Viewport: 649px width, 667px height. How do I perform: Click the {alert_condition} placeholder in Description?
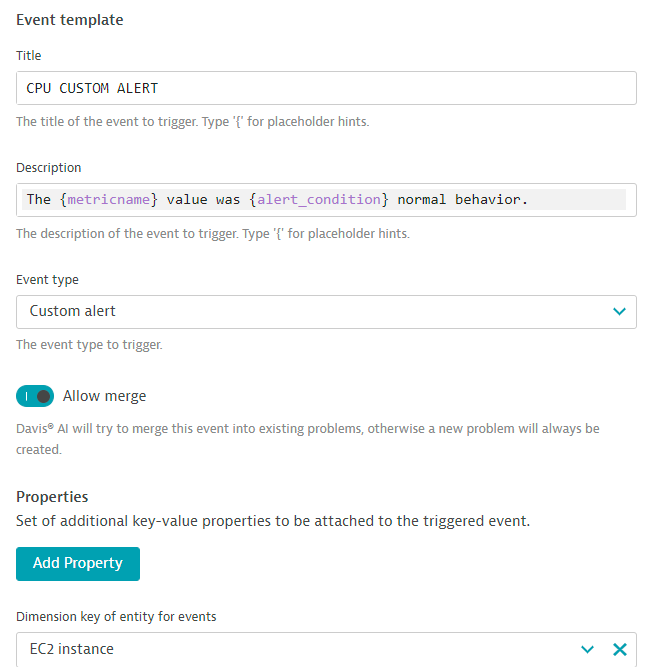click(319, 200)
